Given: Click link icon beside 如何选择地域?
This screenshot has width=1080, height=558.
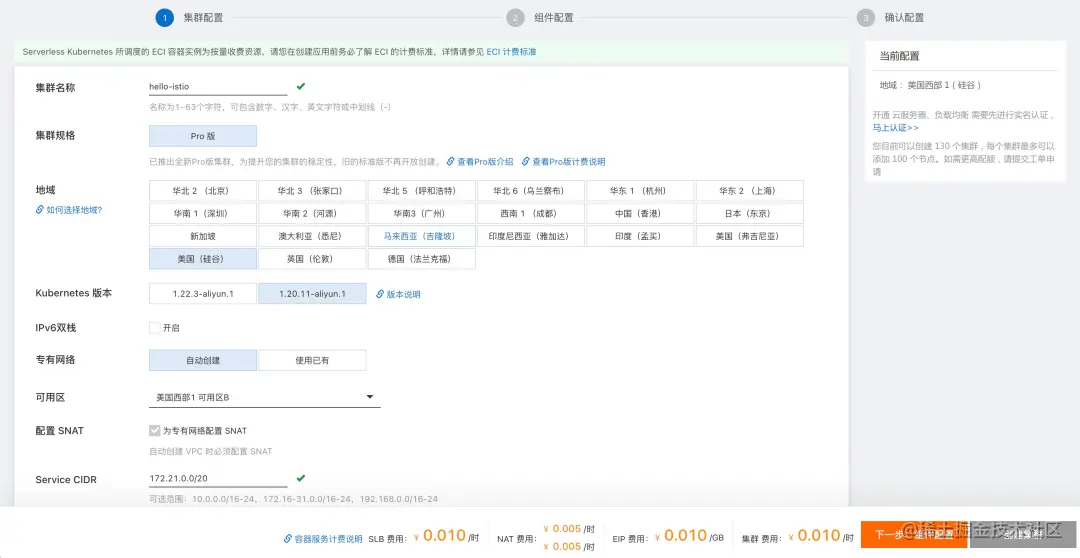Looking at the screenshot, I should [40, 210].
